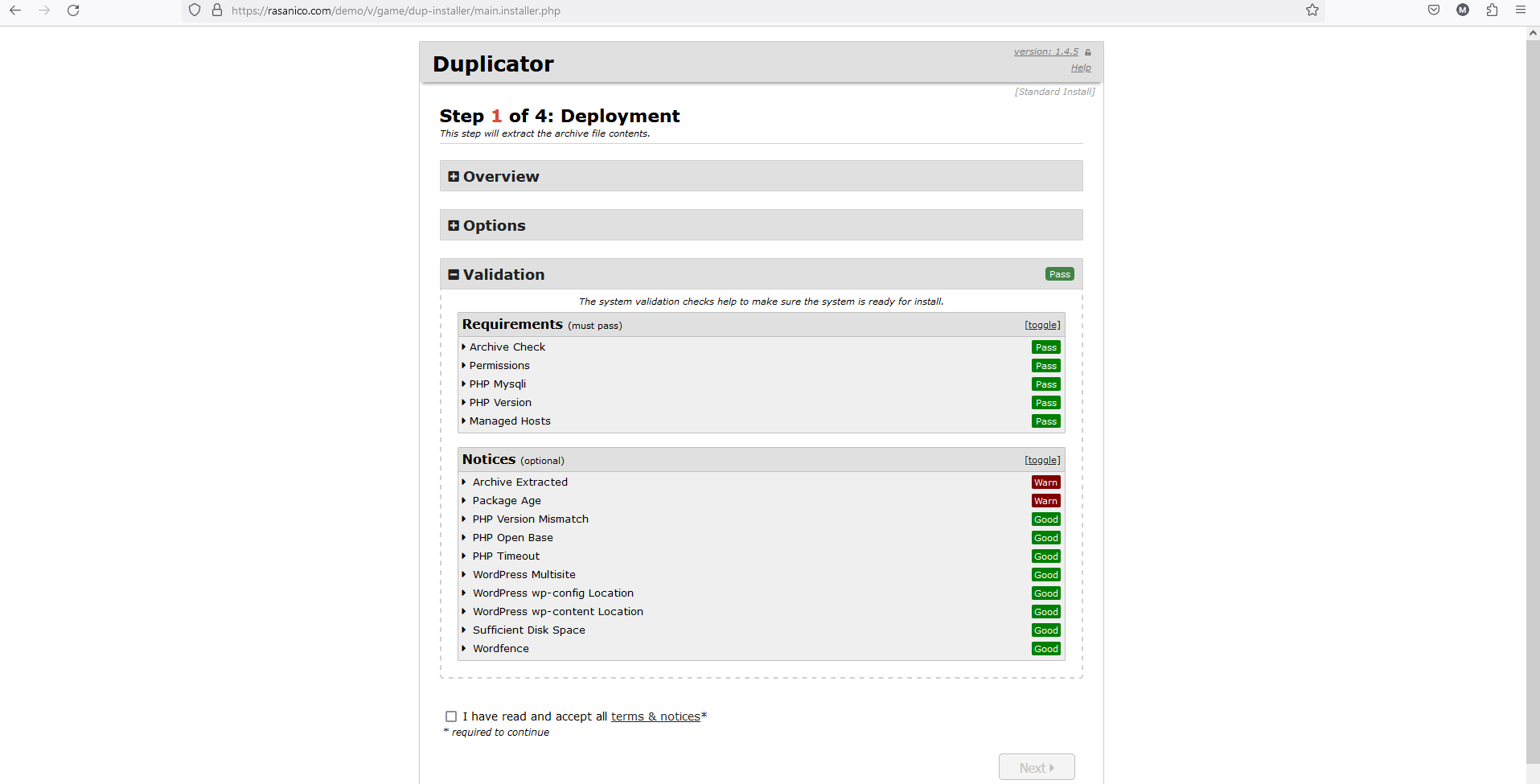1540x784 pixels.
Task: Open the browser extensions puzzle icon
Action: tap(1492, 10)
